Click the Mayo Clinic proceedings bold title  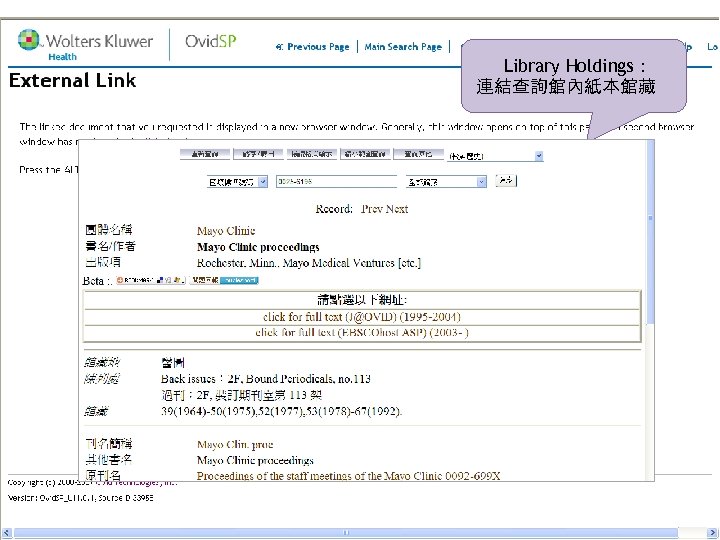tap(258, 247)
